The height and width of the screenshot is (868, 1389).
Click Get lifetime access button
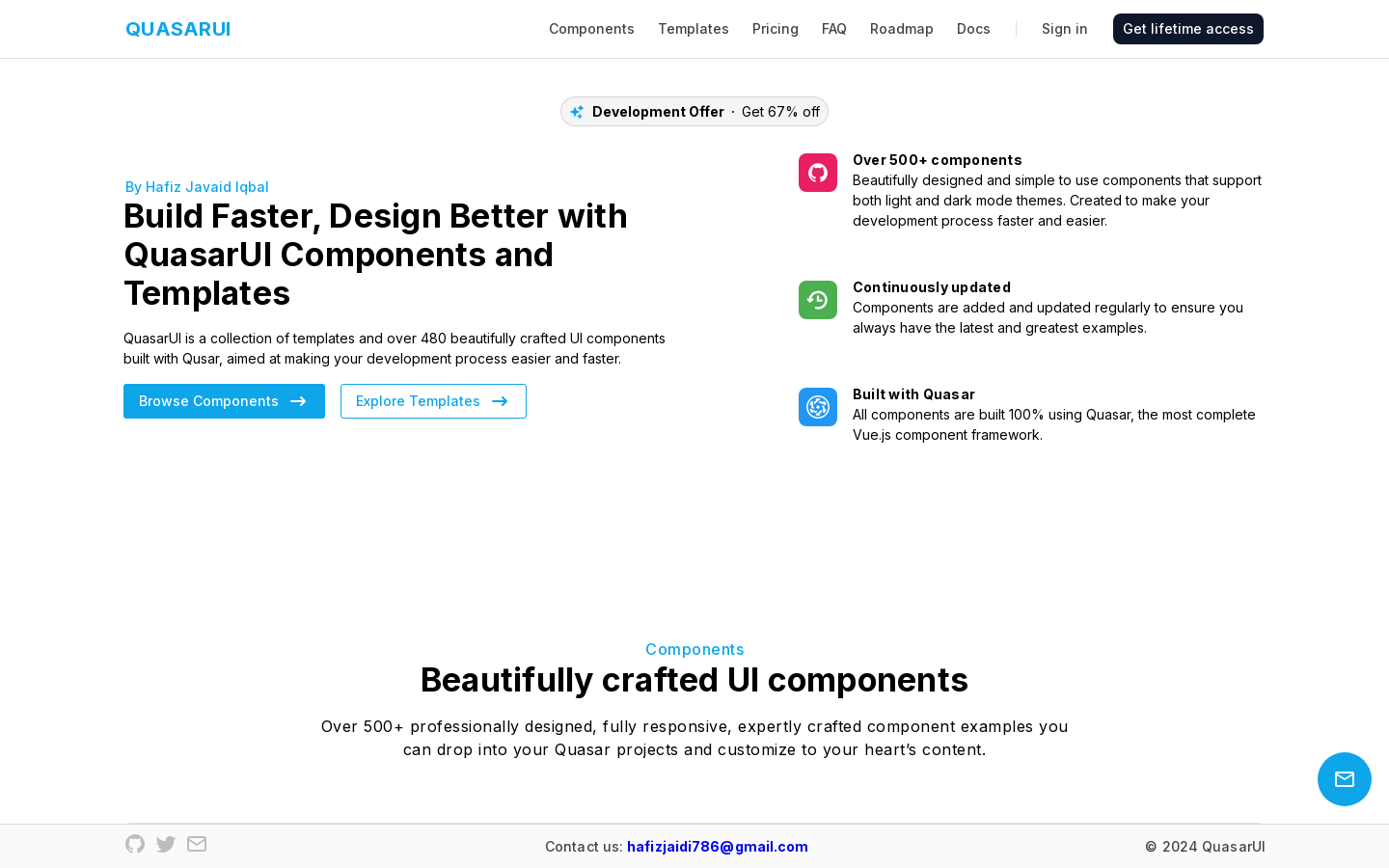(1188, 29)
